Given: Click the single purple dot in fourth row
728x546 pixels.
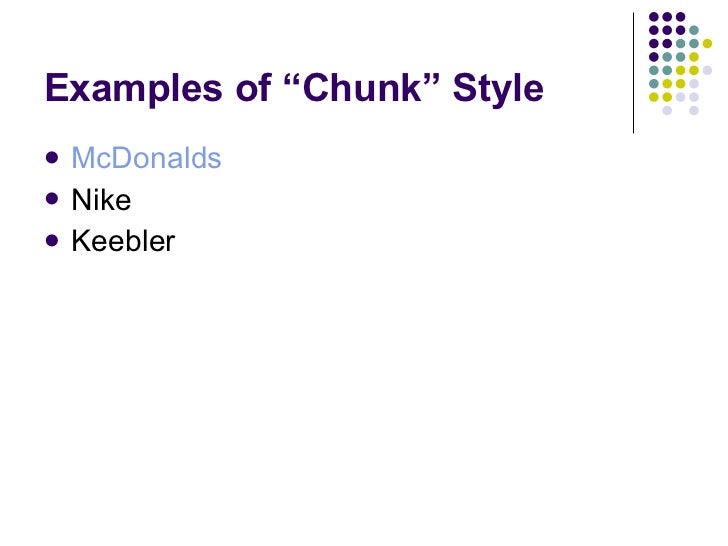Looking at the screenshot, I should (x=654, y=57).
